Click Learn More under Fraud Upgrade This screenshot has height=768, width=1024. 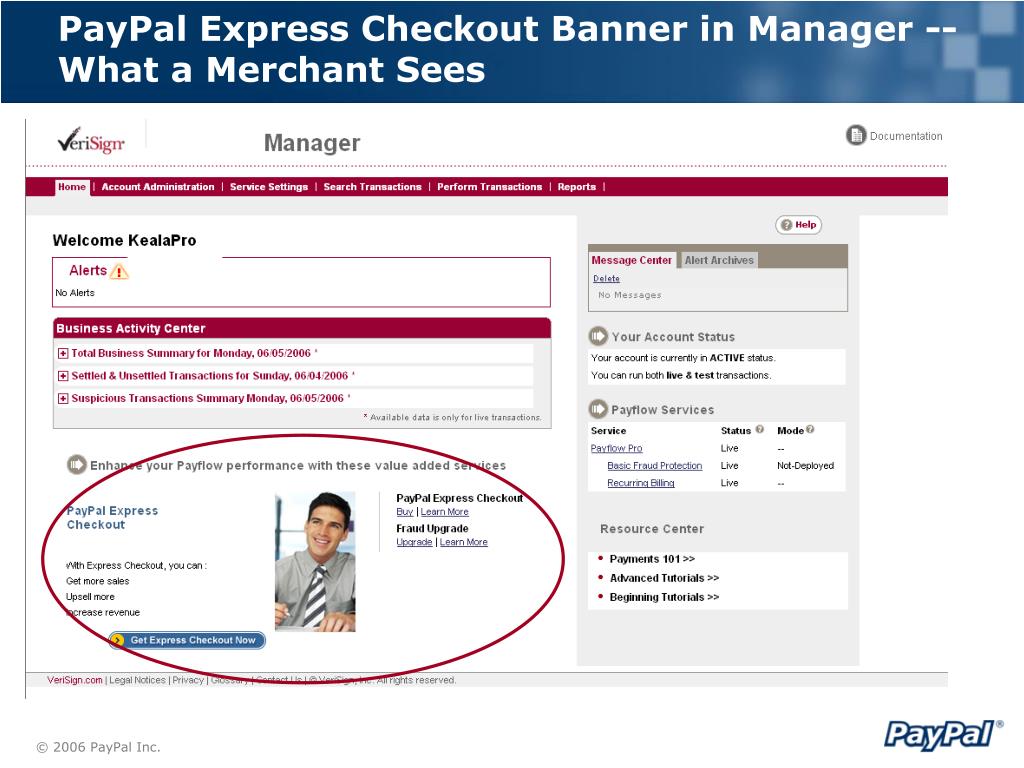(x=464, y=542)
